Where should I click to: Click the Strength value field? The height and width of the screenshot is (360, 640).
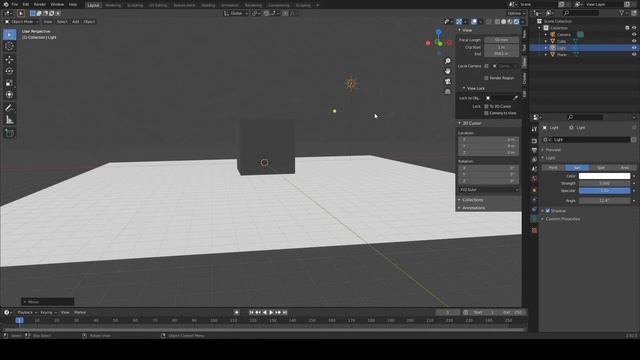click(x=604, y=183)
